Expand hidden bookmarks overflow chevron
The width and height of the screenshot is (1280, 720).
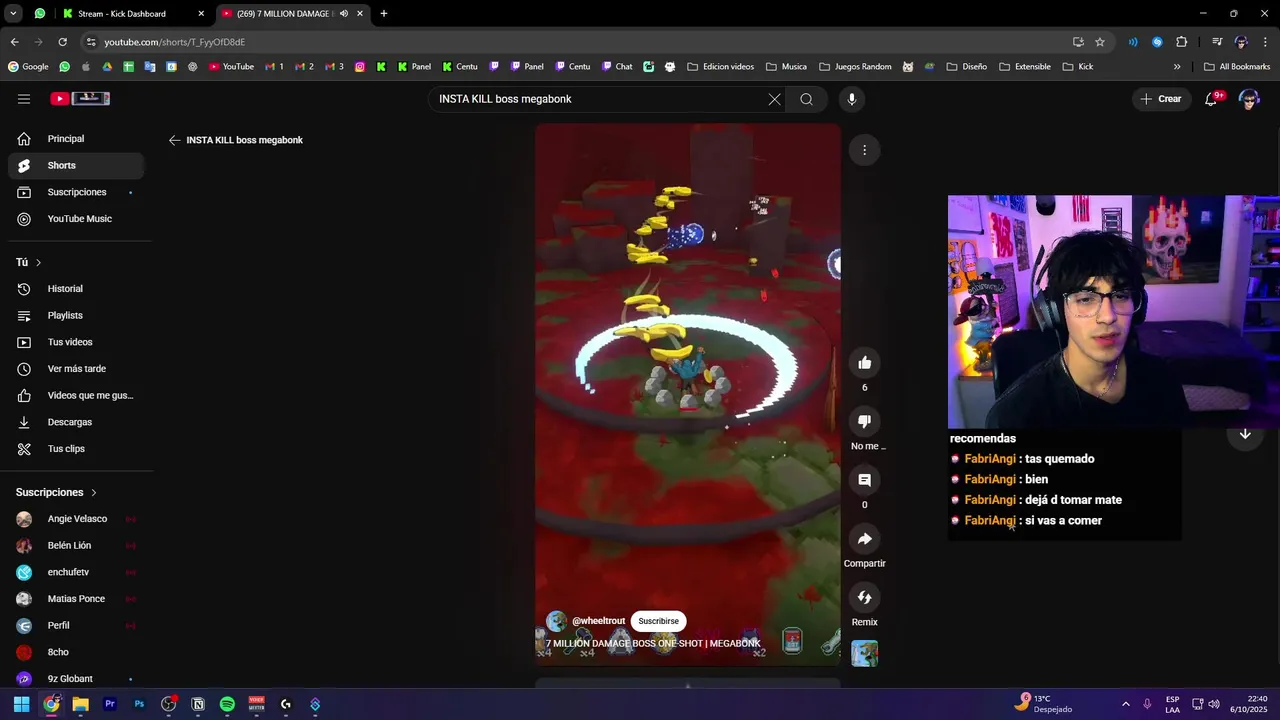coord(1177,67)
